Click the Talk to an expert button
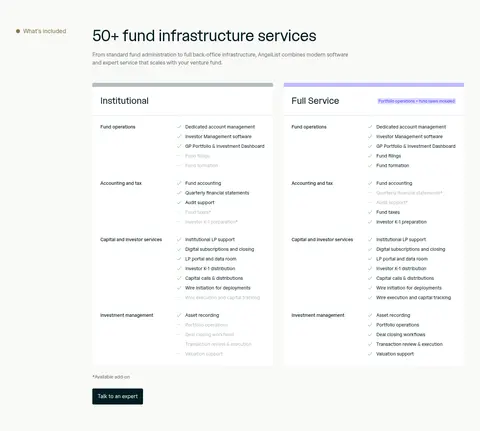Image resolution: width=480 pixels, height=431 pixels. point(117,396)
